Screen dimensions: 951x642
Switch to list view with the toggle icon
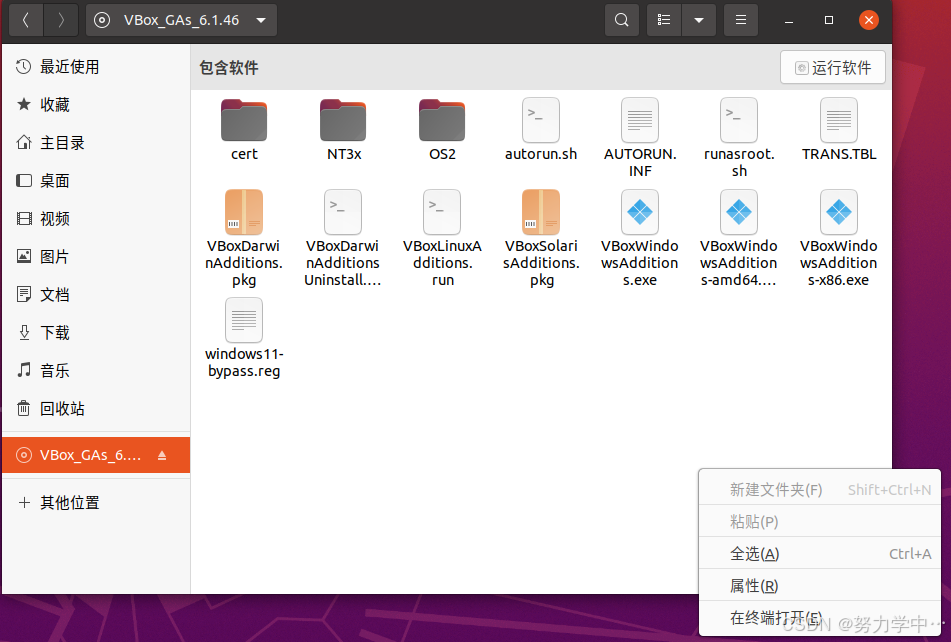(664, 20)
